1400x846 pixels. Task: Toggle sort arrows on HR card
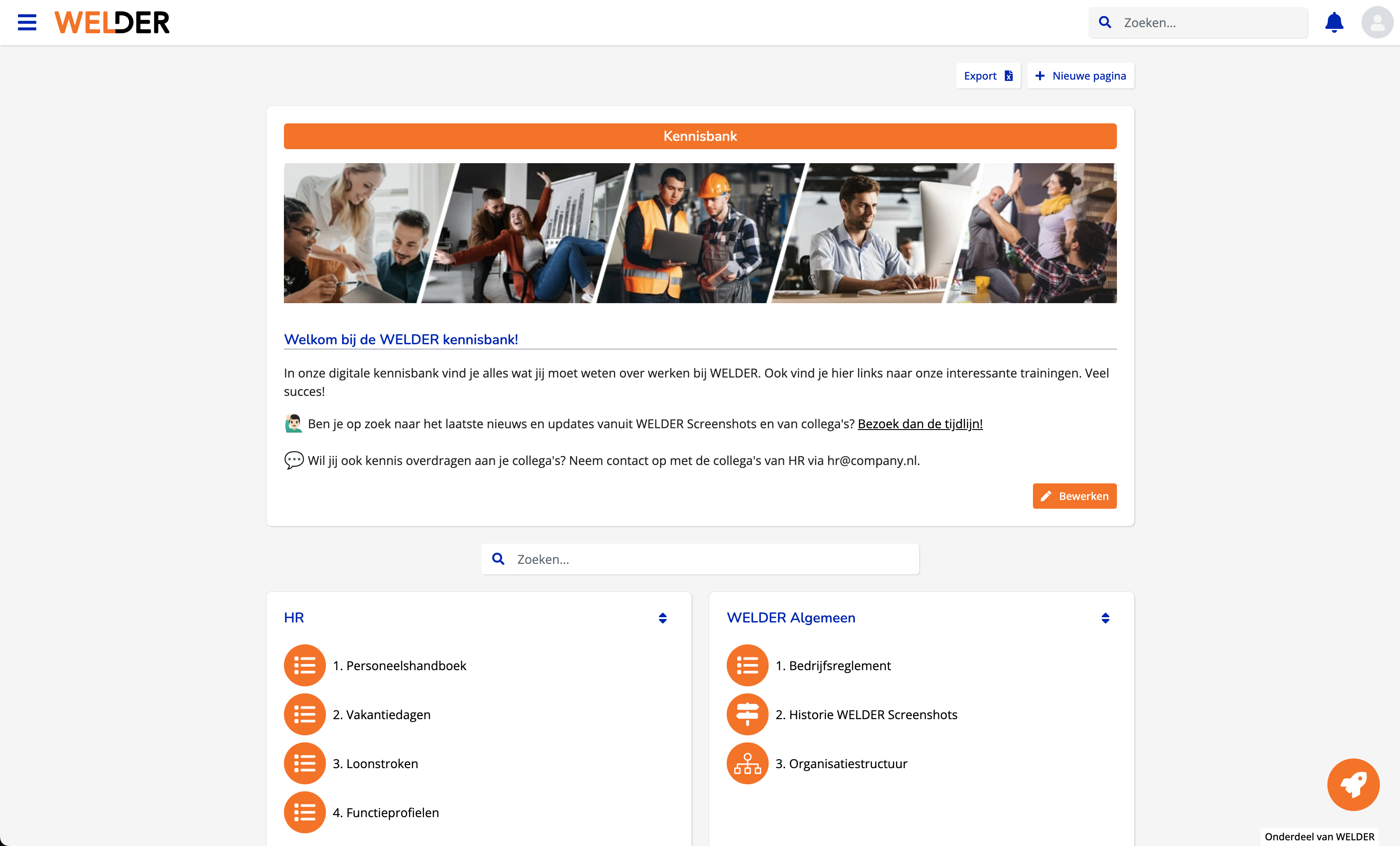point(662,618)
